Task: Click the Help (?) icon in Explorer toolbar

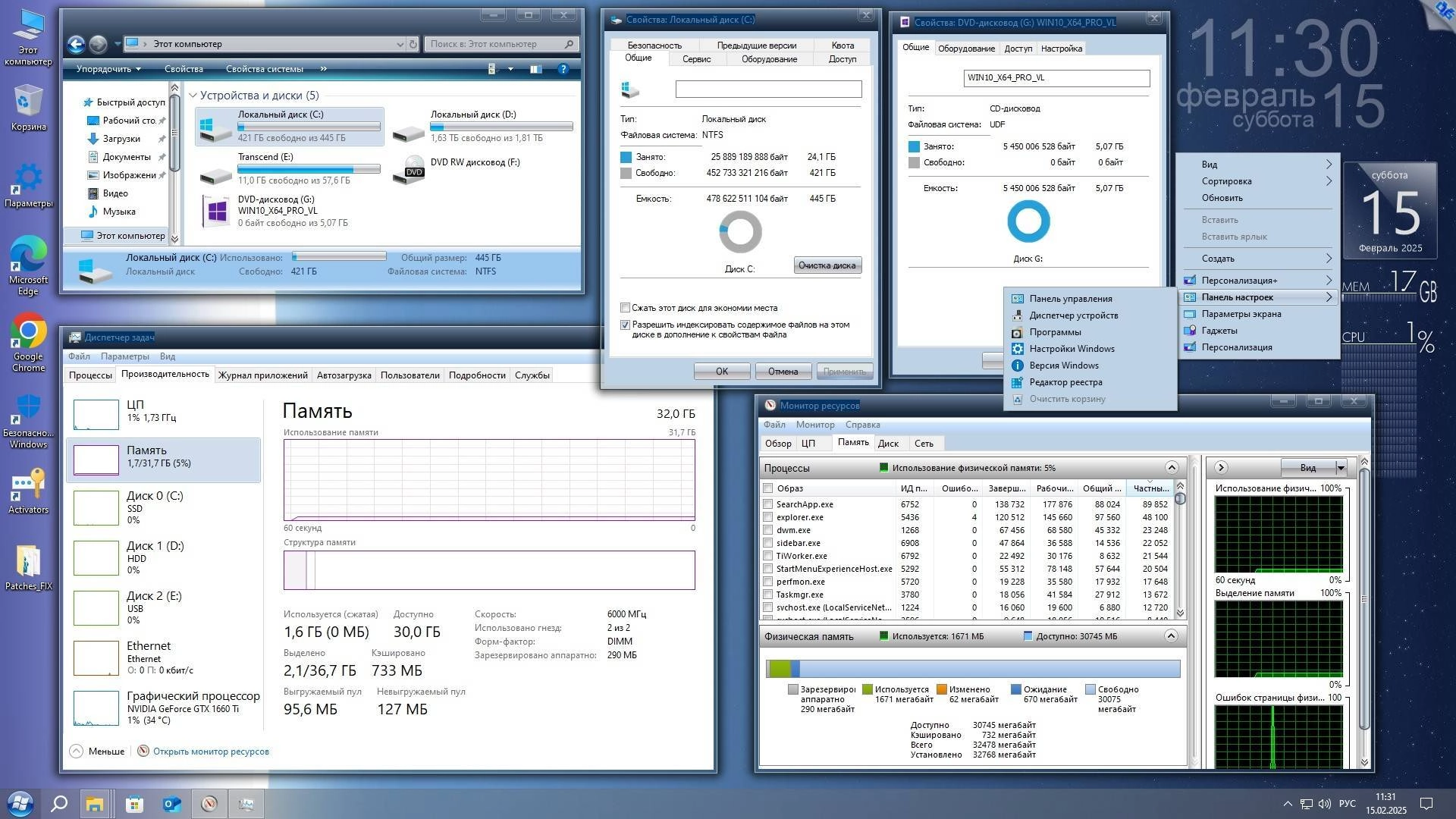Action: (x=563, y=69)
